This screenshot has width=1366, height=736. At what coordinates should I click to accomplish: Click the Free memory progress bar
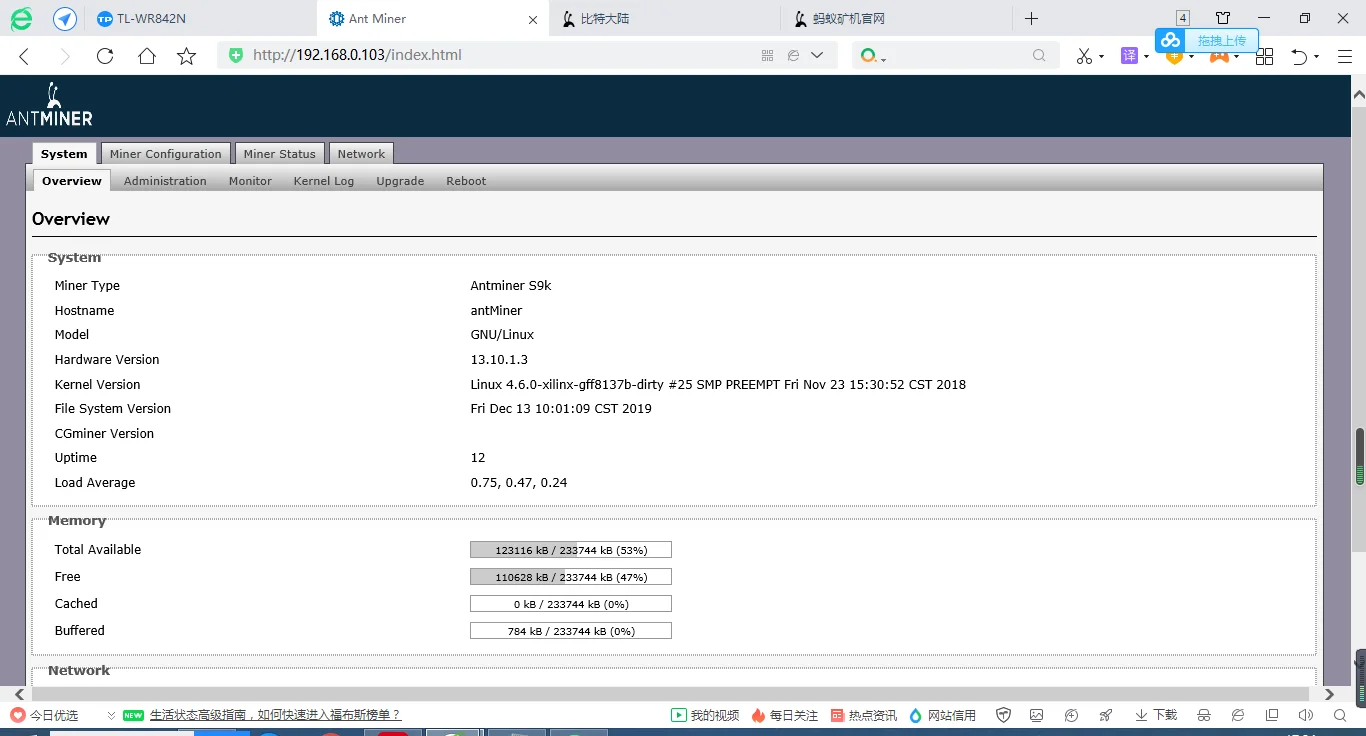571,577
